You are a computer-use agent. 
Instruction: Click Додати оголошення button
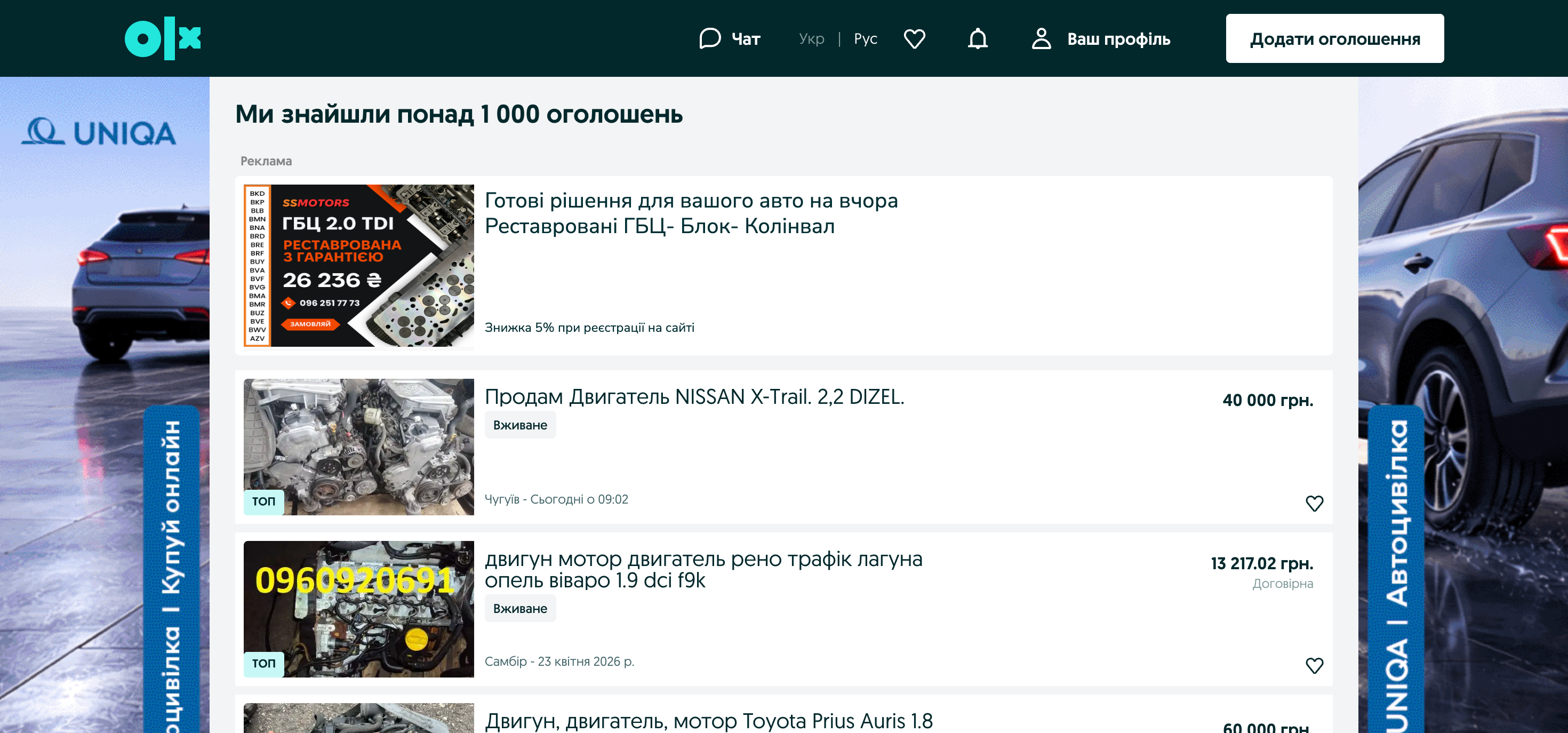pyautogui.click(x=1334, y=38)
